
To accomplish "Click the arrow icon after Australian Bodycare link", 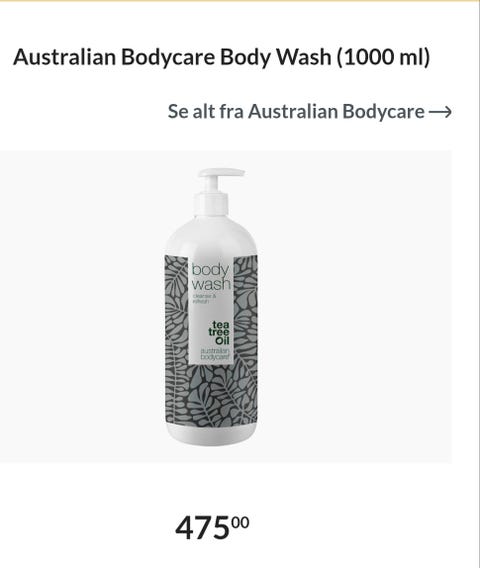I will [440, 112].
